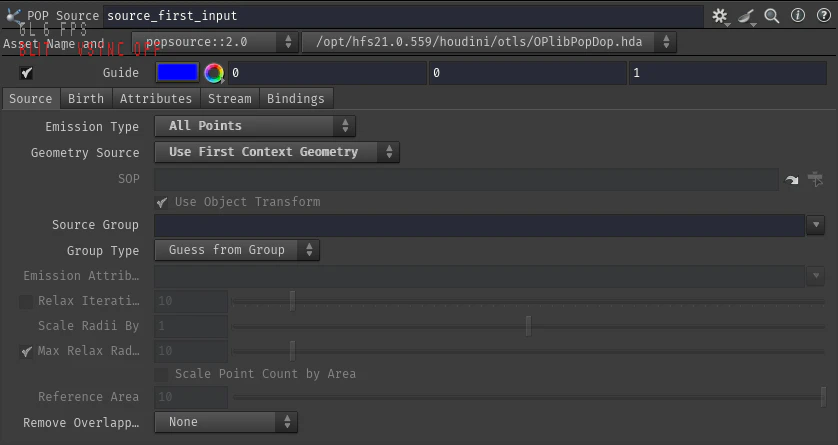Open Emission Type dropdown
838x445 pixels.
tap(255, 126)
